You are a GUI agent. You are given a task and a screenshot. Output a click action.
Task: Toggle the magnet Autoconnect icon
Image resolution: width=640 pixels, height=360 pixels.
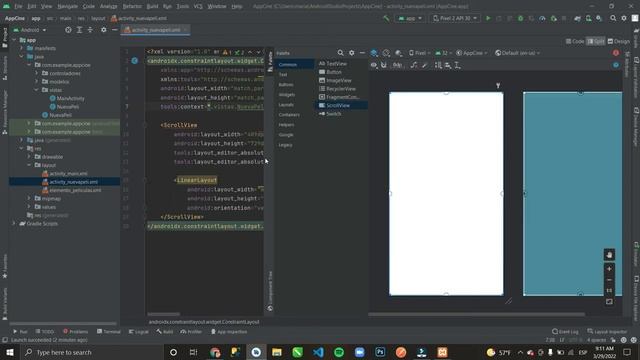tap(384, 65)
